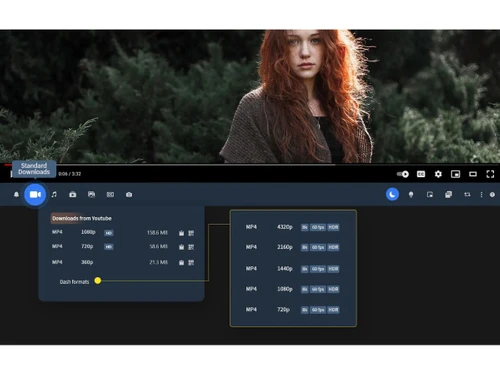The image size is (500, 375).
Task: Select the MP4 360p 21.3 MB download row
Action: point(123,262)
